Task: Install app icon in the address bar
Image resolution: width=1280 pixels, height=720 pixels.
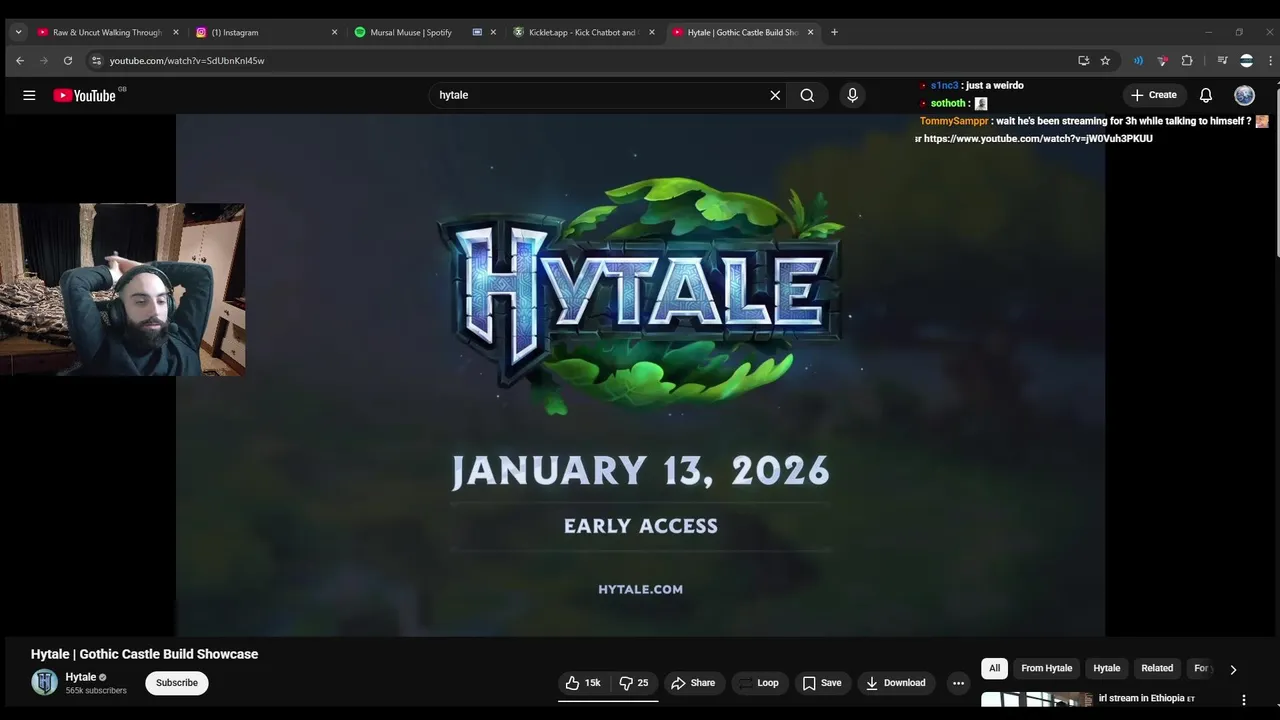Action: (1083, 61)
